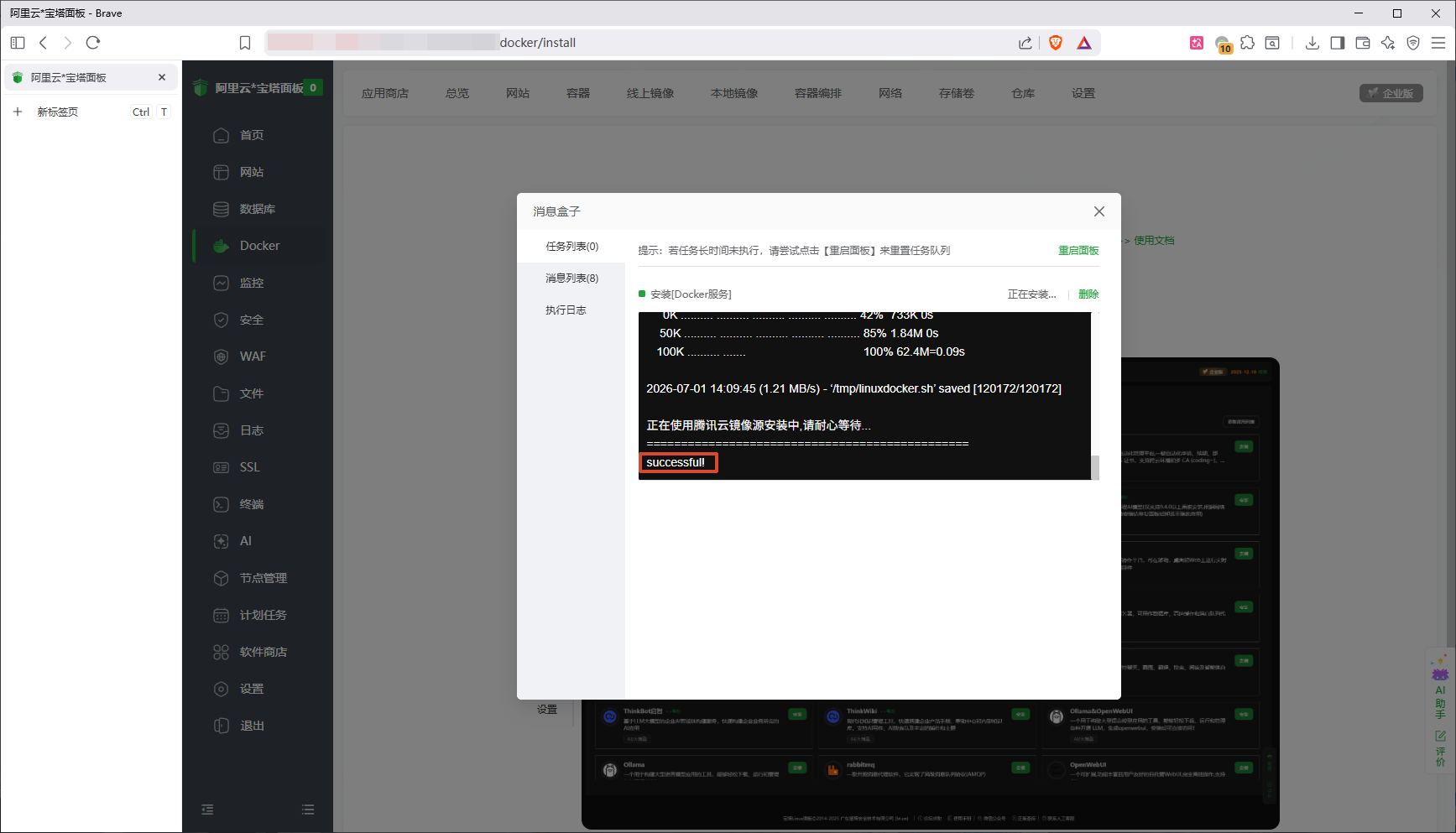1456x833 pixels.
Task: Click the 计划任务 scheduled tasks icon
Action: click(221, 615)
